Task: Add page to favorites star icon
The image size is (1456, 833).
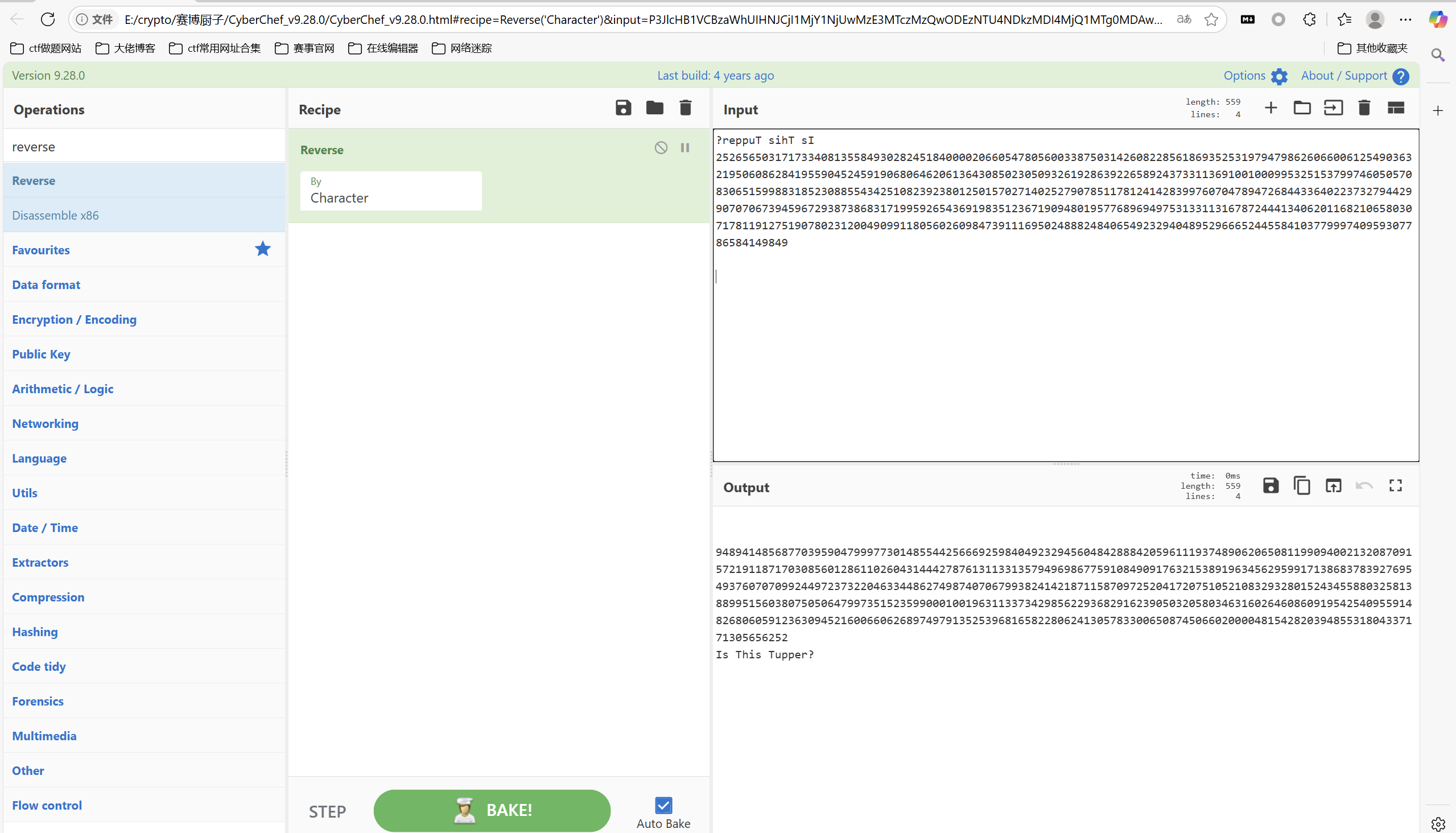Action: pyautogui.click(x=1211, y=19)
